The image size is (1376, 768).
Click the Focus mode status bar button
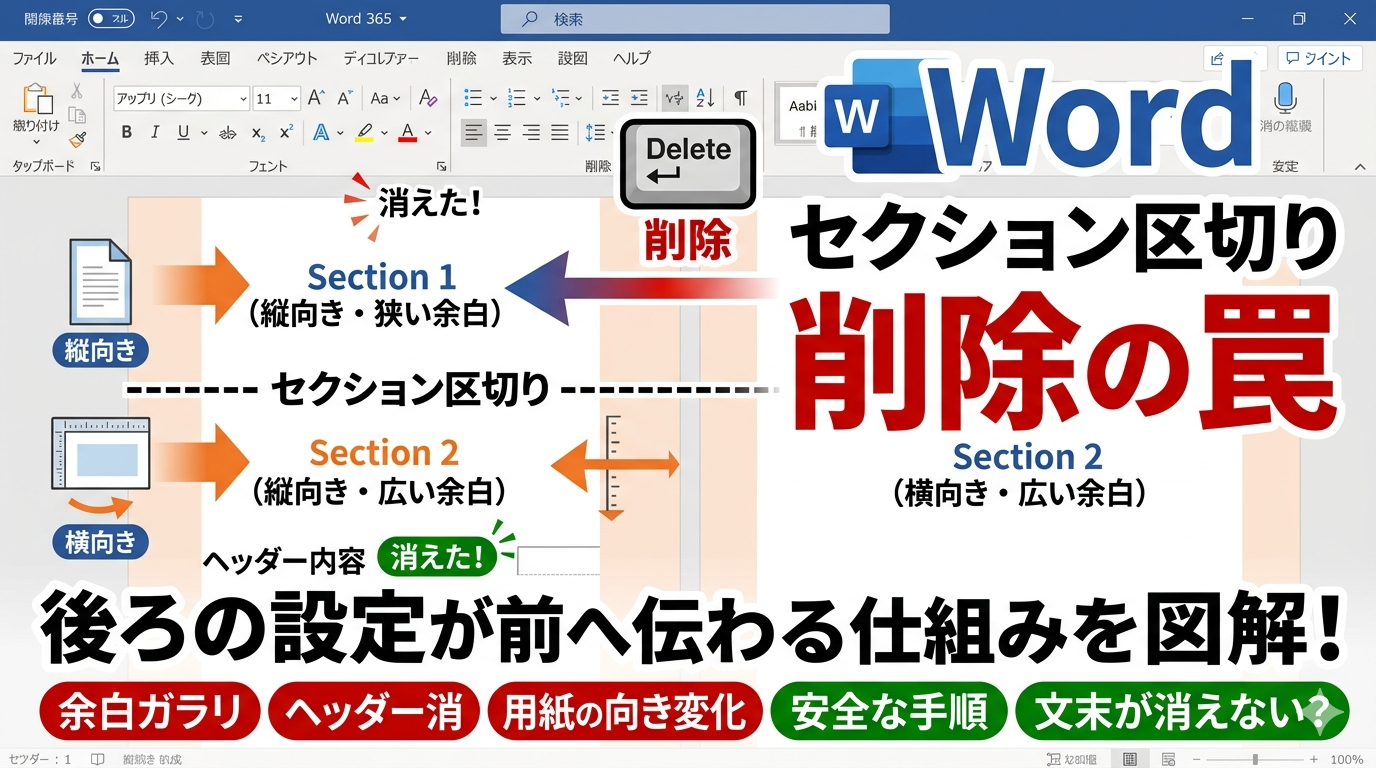click(1070, 759)
